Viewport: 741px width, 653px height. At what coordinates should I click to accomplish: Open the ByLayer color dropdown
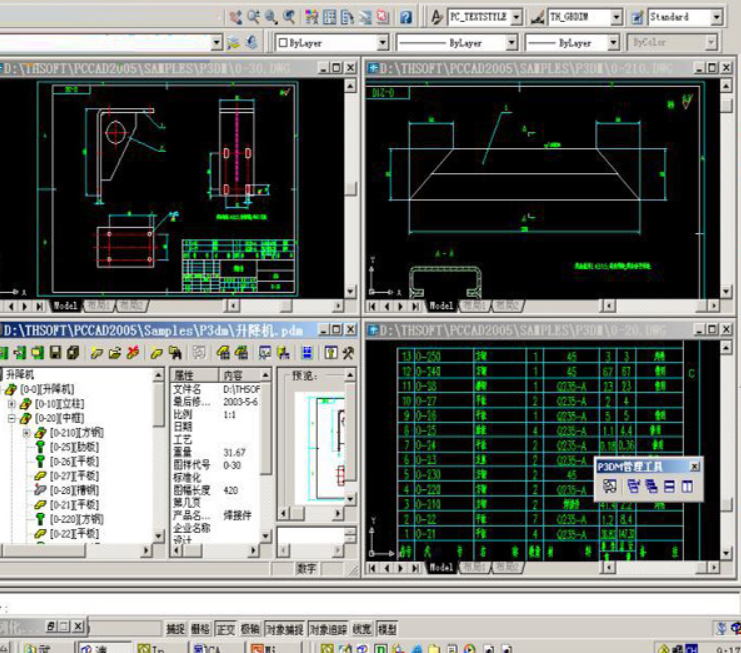[x=382, y=43]
